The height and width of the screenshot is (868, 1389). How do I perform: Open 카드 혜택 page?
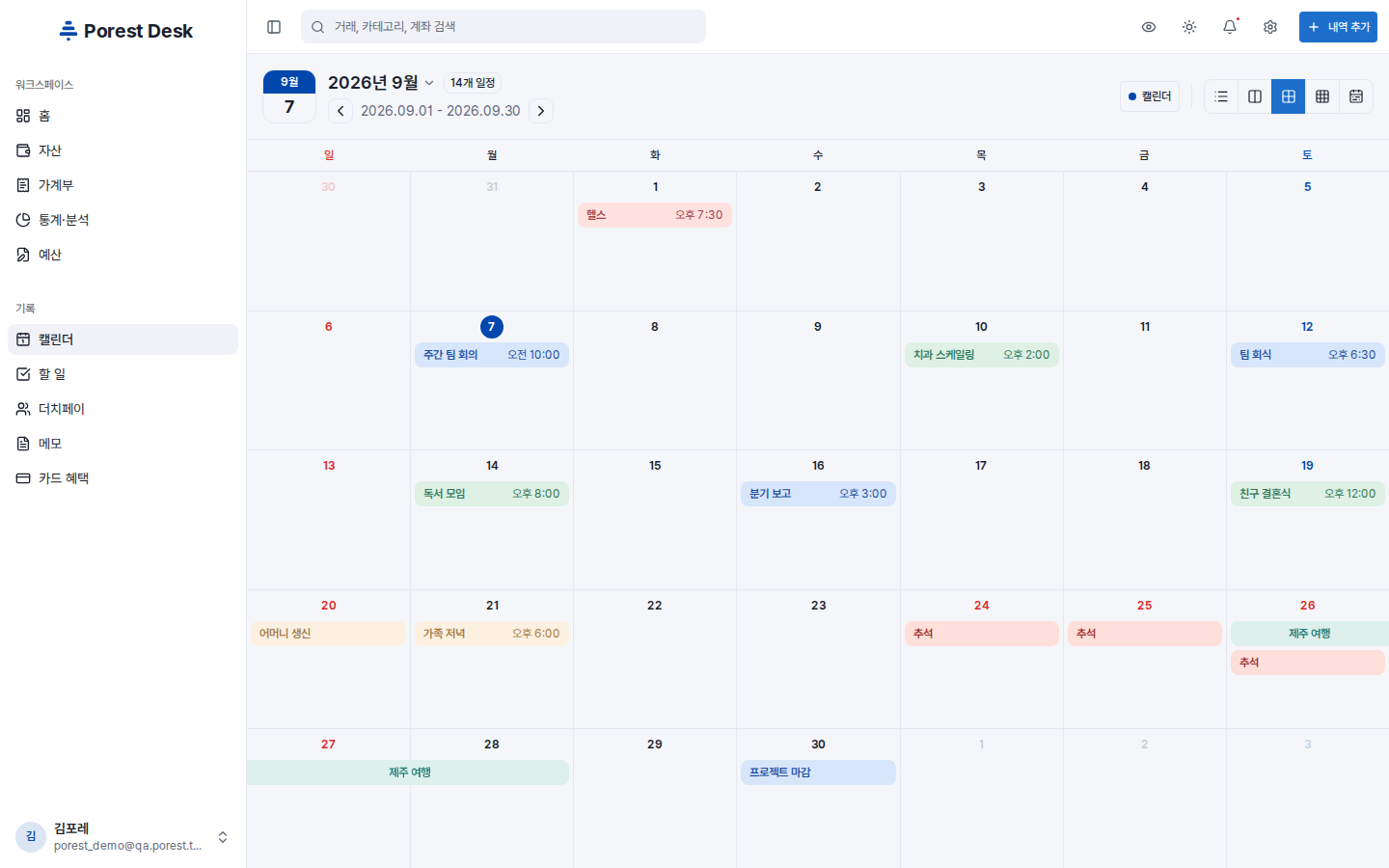pos(123,478)
